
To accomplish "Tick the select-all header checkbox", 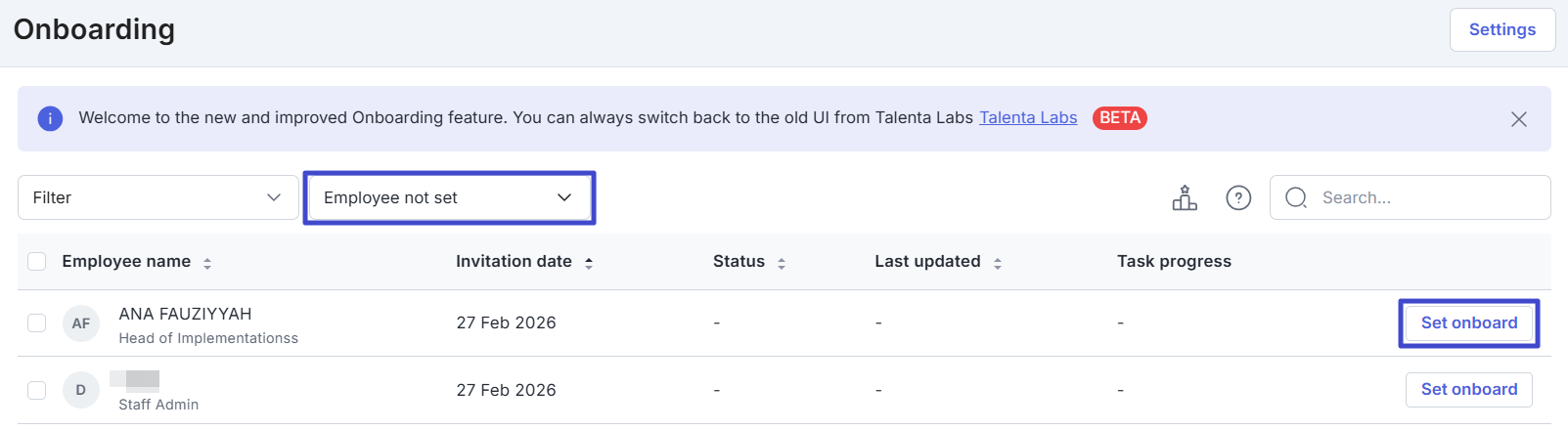I will click(37, 261).
